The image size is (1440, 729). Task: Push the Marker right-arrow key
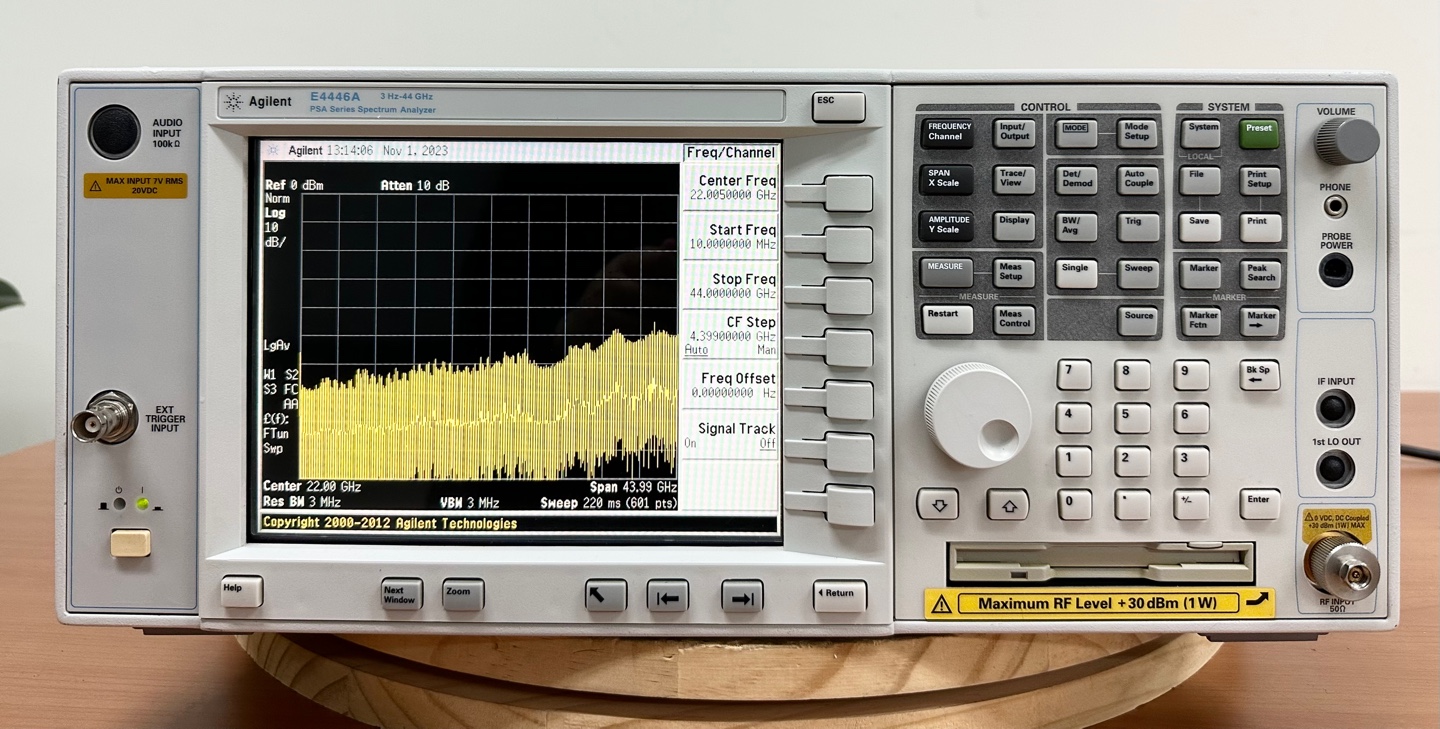1261,321
